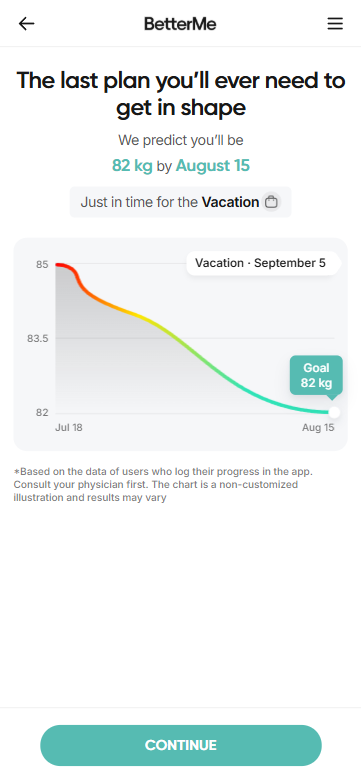This screenshot has height=783, width=361.
Task: Select the Aug 15 axis label
Action: click(x=318, y=428)
